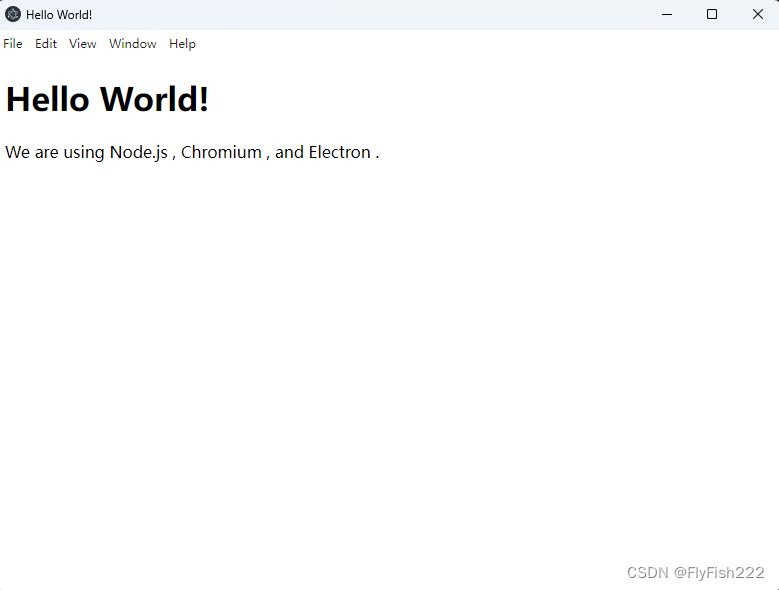
Task: Open the Window menu
Action: pyautogui.click(x=133, y=44)
